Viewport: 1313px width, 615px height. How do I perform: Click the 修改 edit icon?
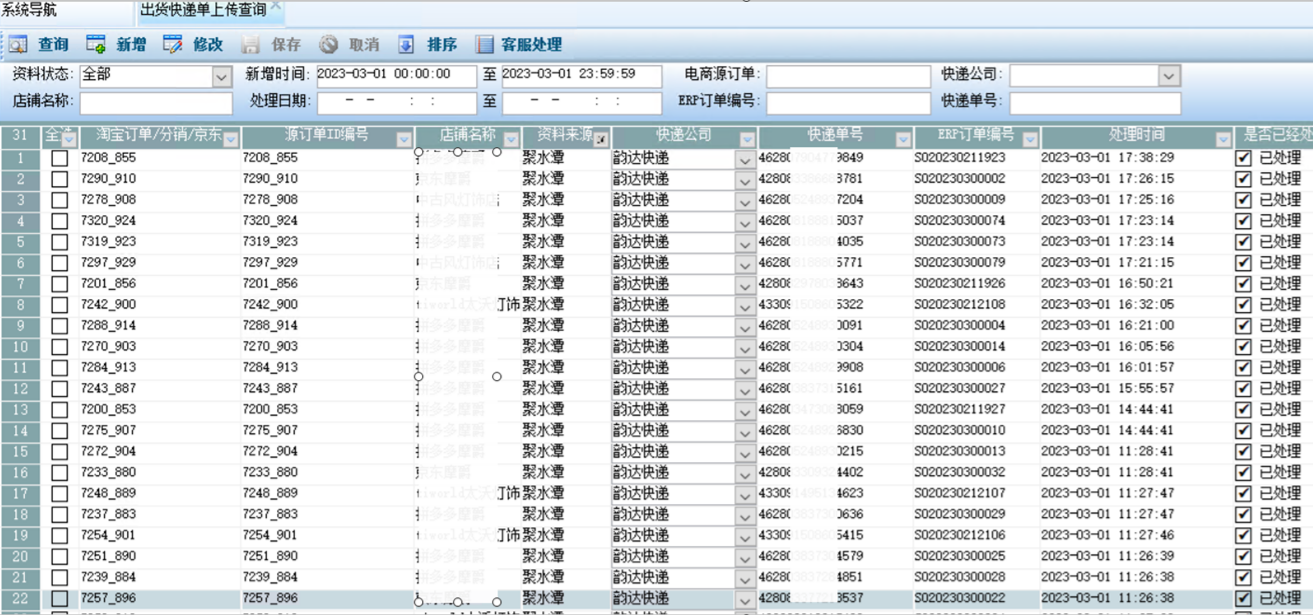click(173, 45)
